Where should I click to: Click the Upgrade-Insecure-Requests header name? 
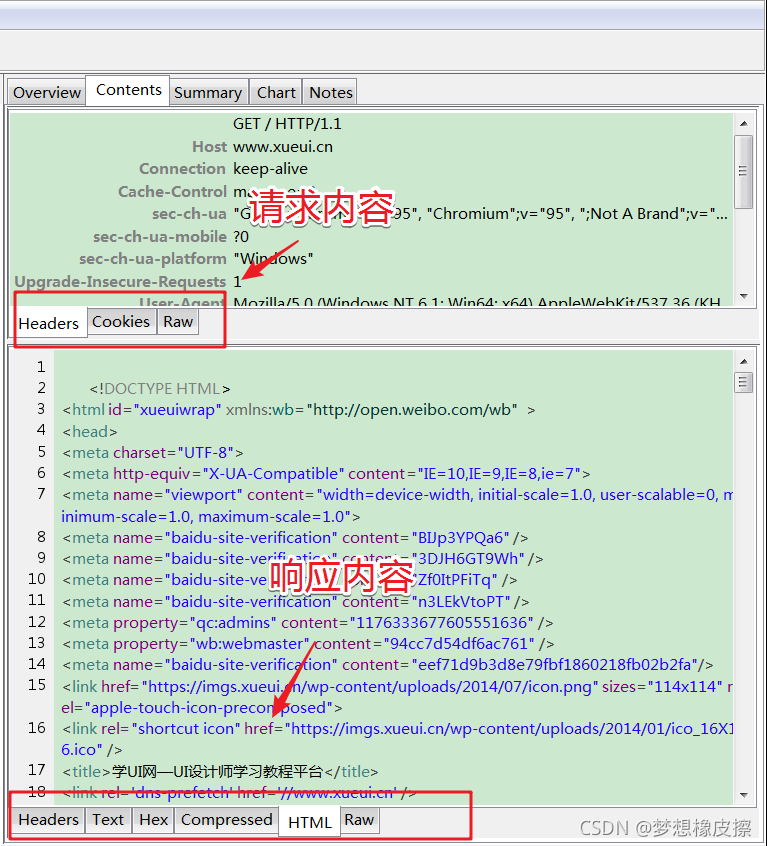coord(120,282)
